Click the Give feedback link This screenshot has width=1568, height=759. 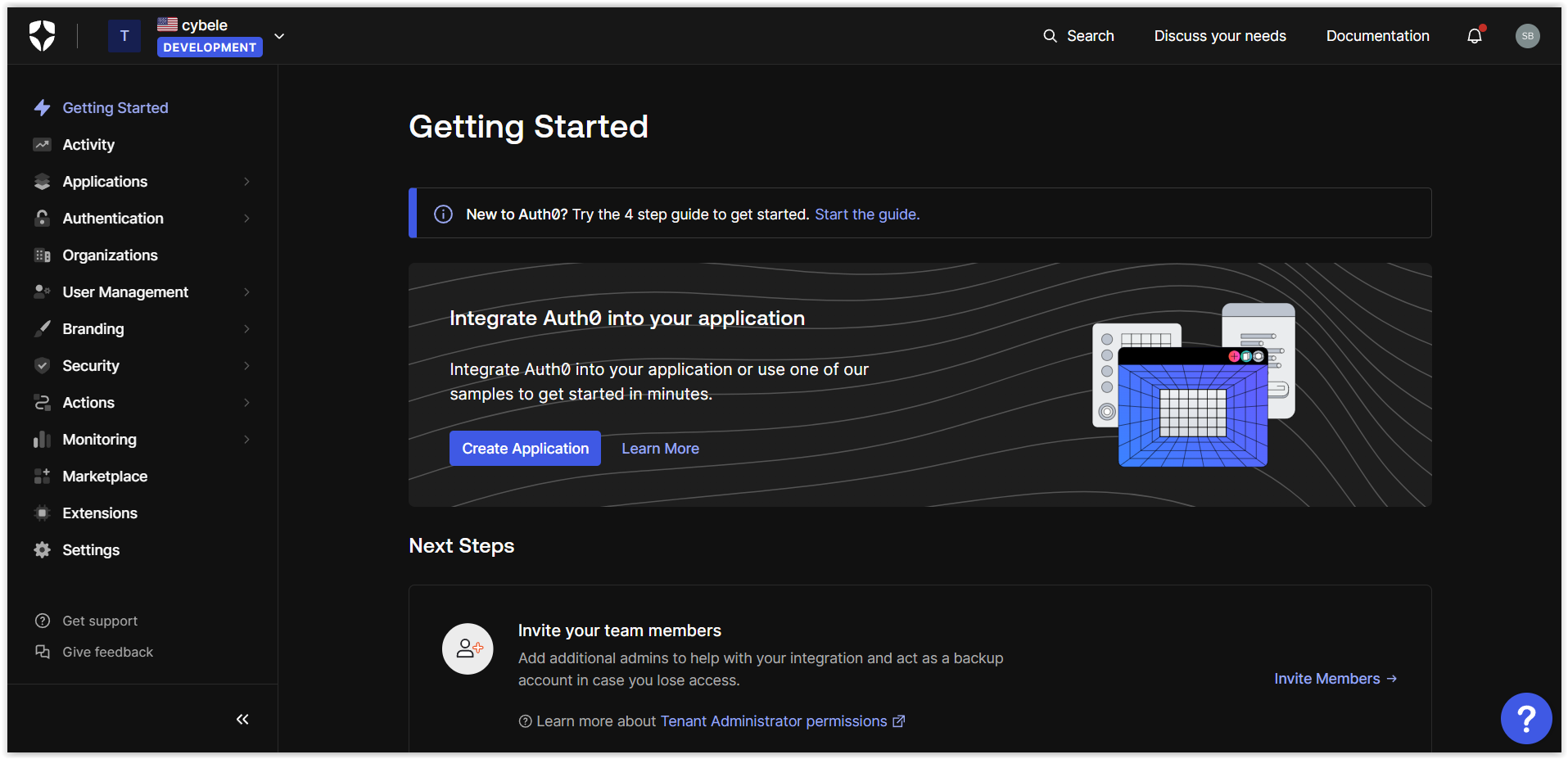[x=108, y=652]
